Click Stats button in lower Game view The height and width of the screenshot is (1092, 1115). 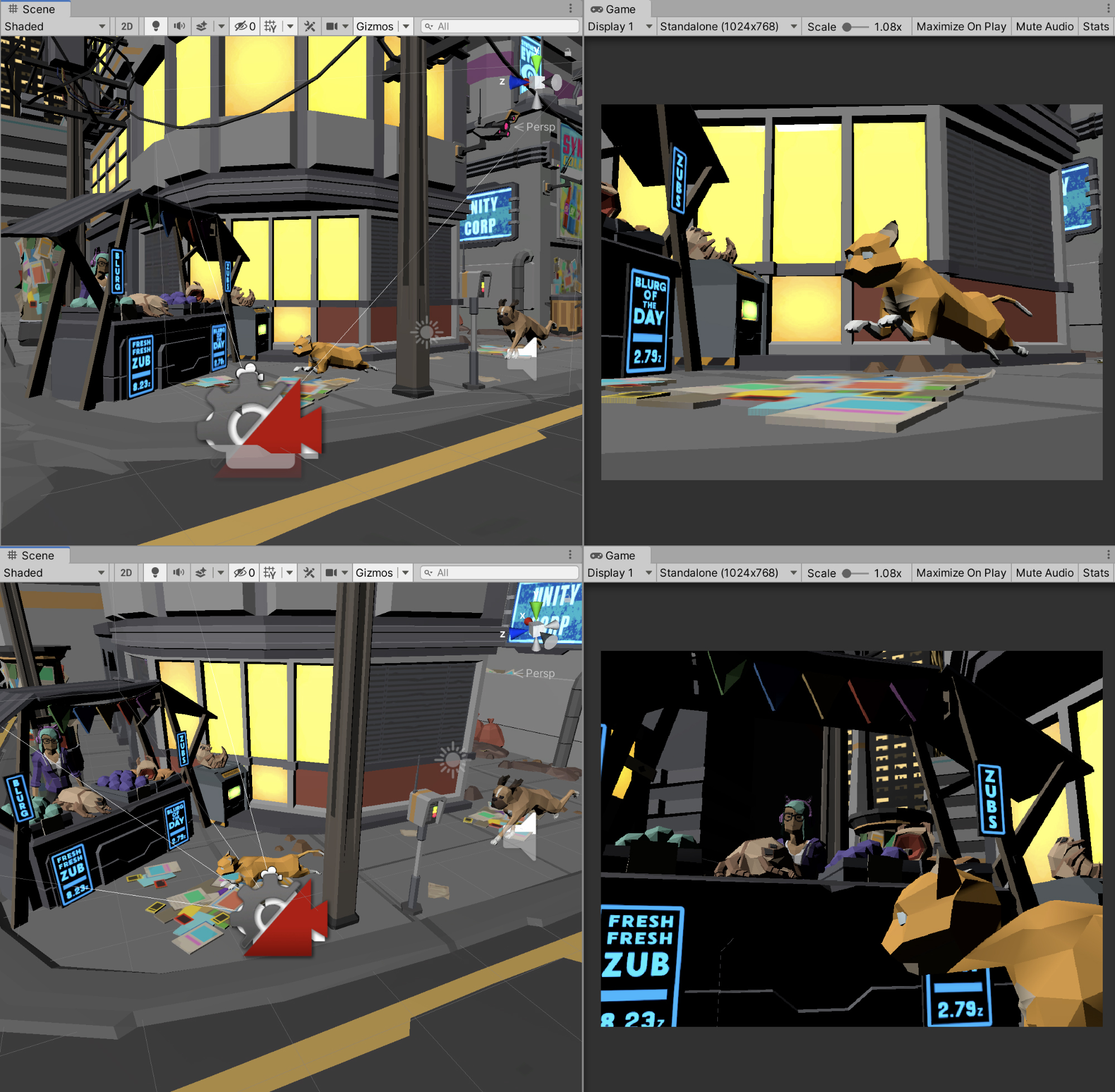[1095, 573]
